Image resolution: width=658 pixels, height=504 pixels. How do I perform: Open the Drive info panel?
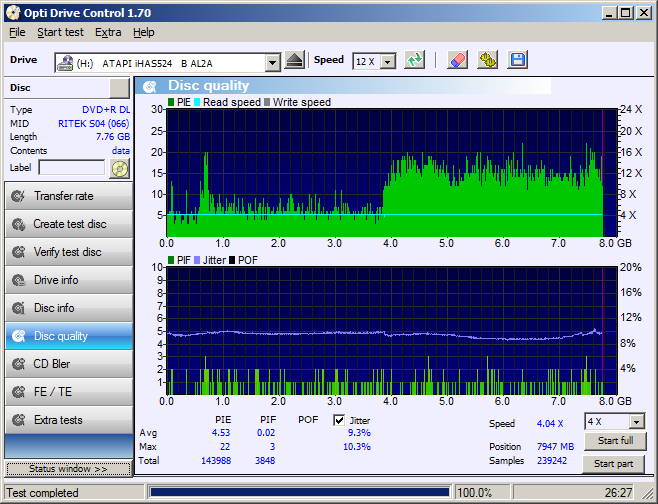click(69, 280)
